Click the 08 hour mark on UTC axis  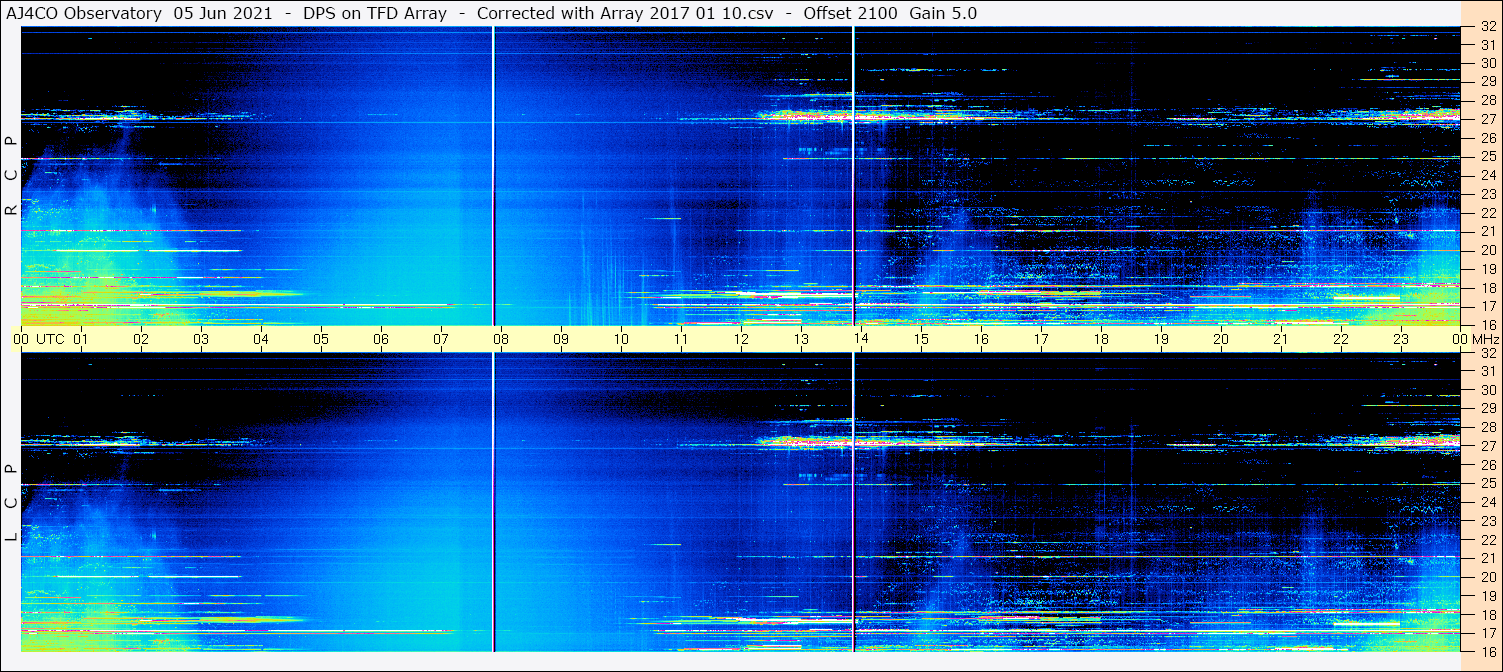click(x=501, y=339)
